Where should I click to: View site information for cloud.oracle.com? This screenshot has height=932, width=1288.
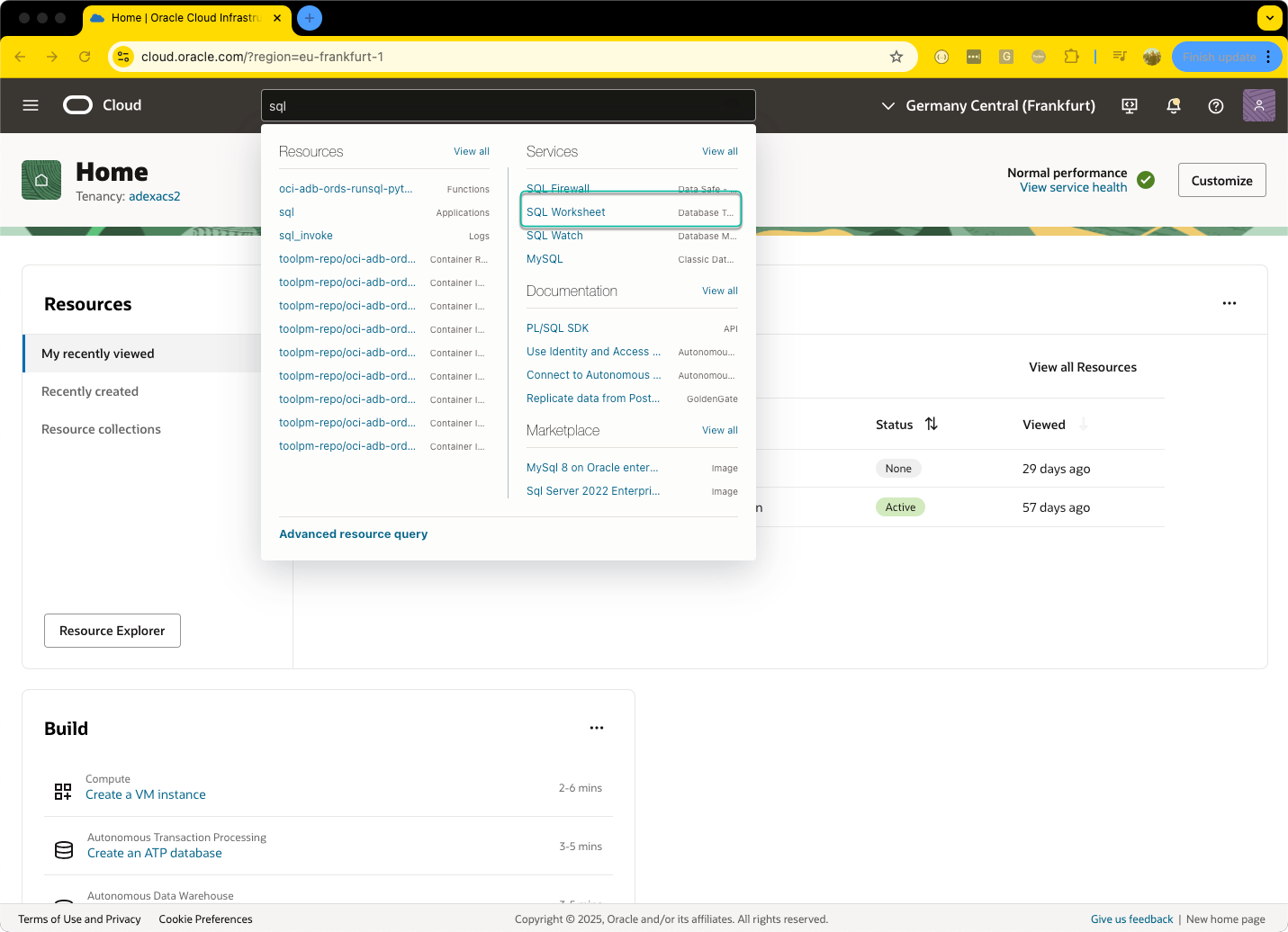coord(123,57)
